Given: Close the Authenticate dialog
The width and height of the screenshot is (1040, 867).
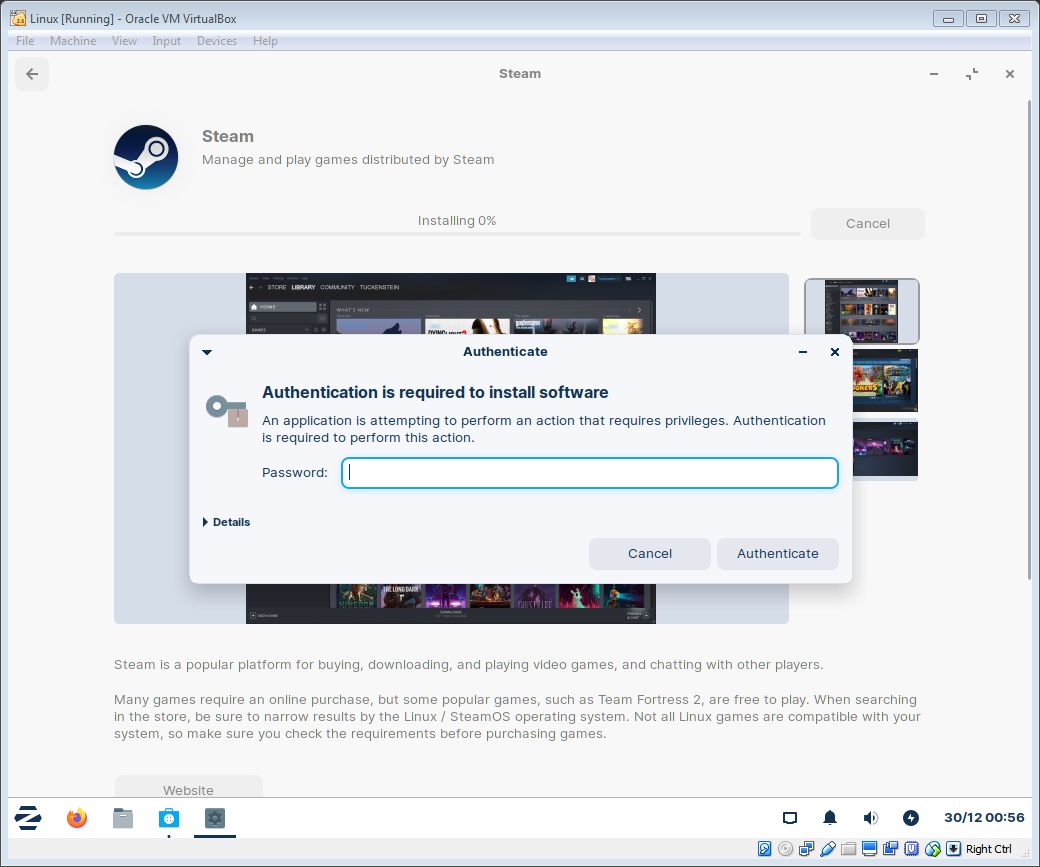Looking at the screenshot, I should (x=835, y=352).
